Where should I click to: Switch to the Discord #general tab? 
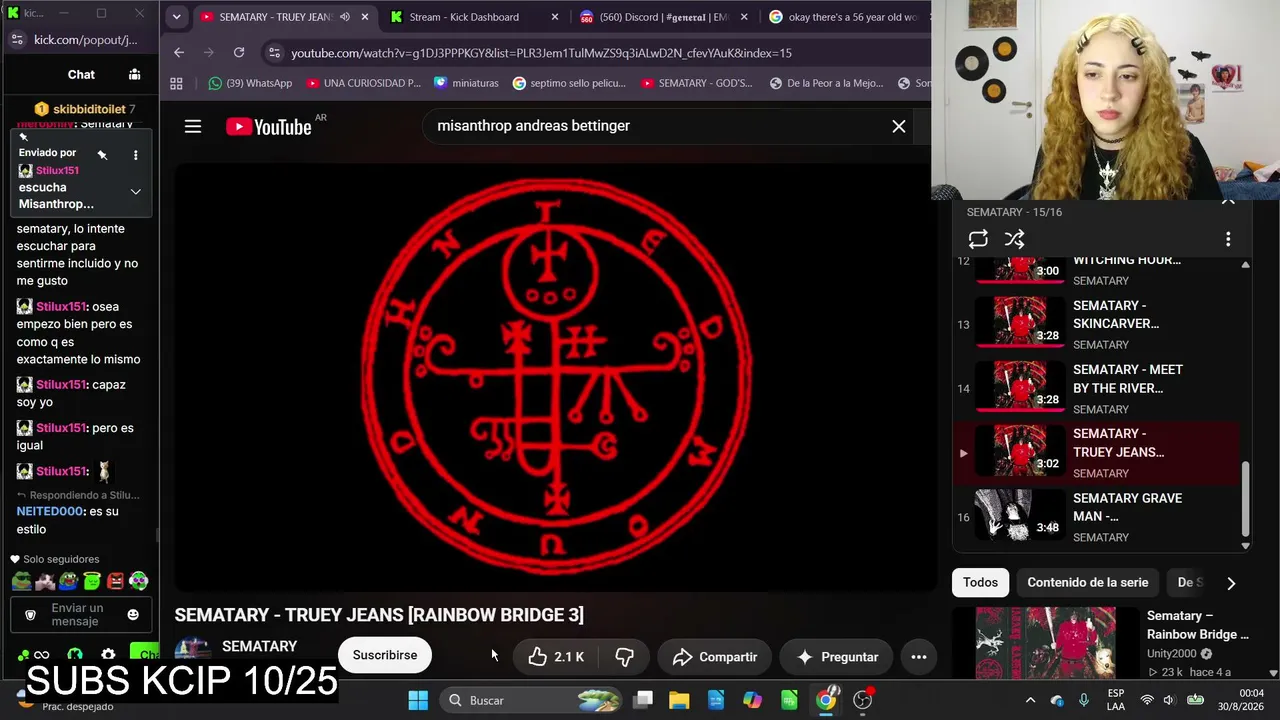pos(664,17)
